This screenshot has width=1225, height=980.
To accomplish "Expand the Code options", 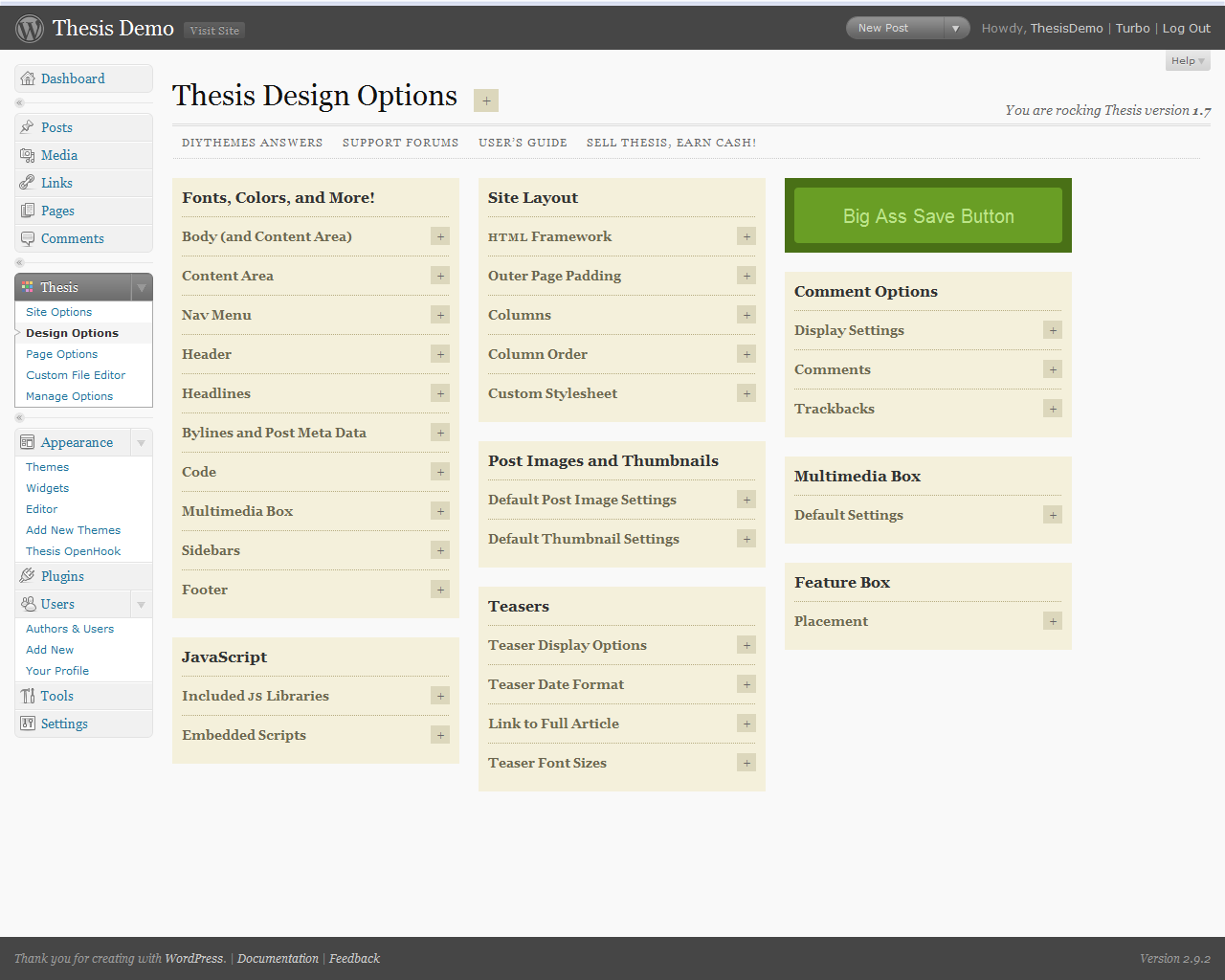I will tap(440, 472).
